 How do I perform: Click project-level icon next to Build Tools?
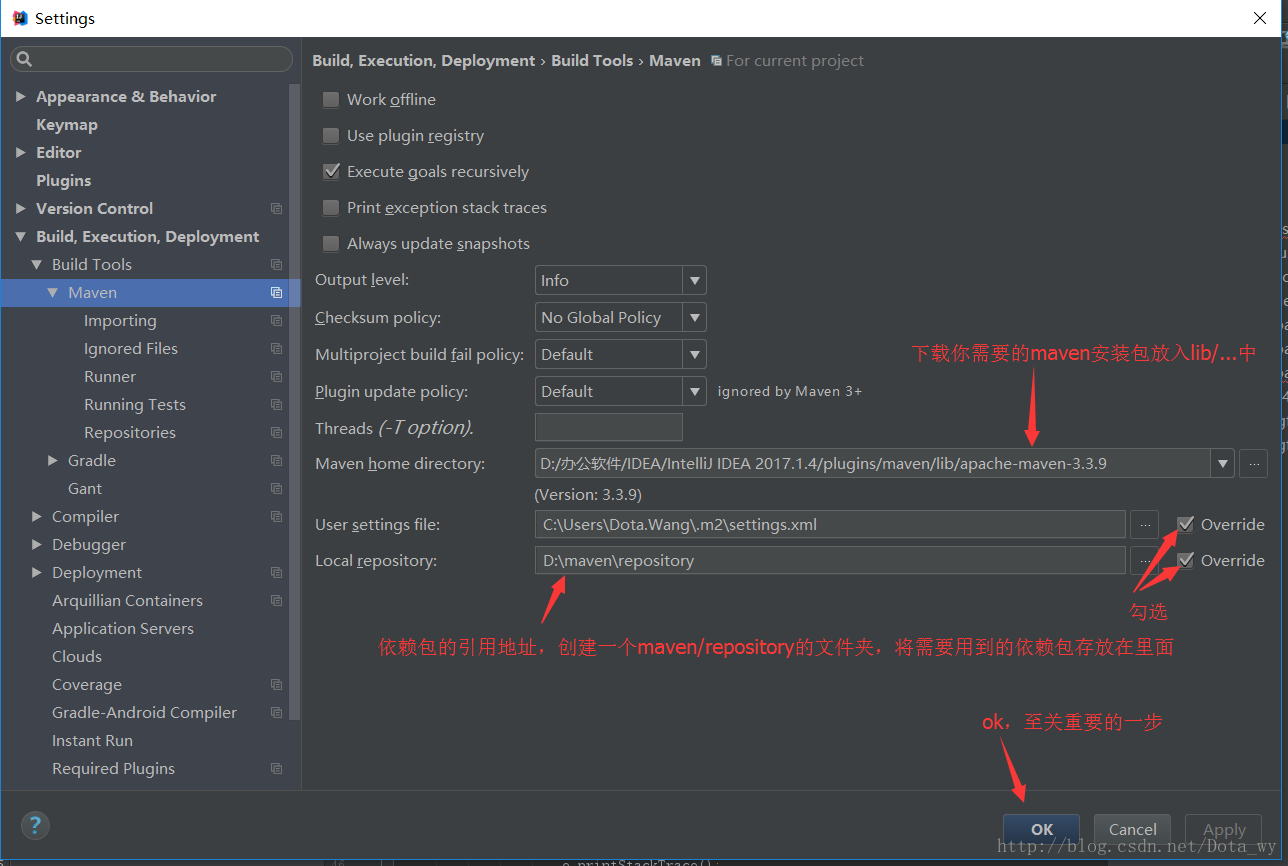click(277, 265)
